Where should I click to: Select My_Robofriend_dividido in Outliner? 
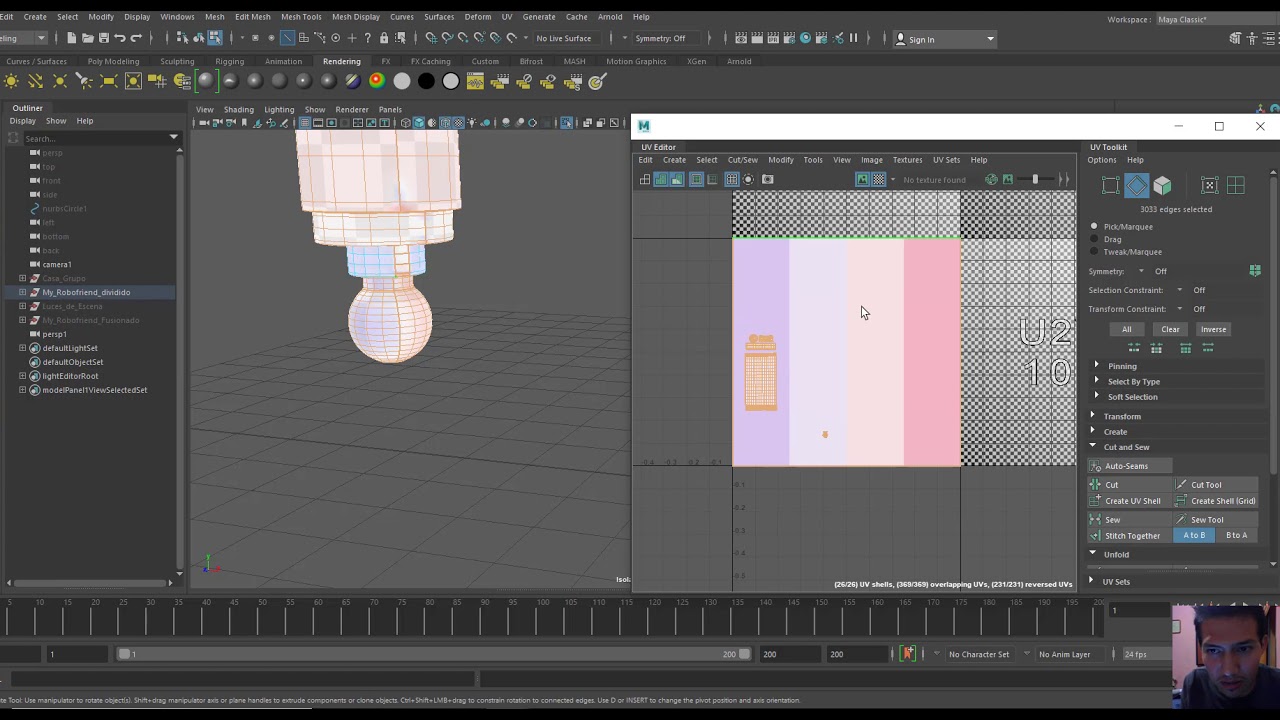[86, 292]
